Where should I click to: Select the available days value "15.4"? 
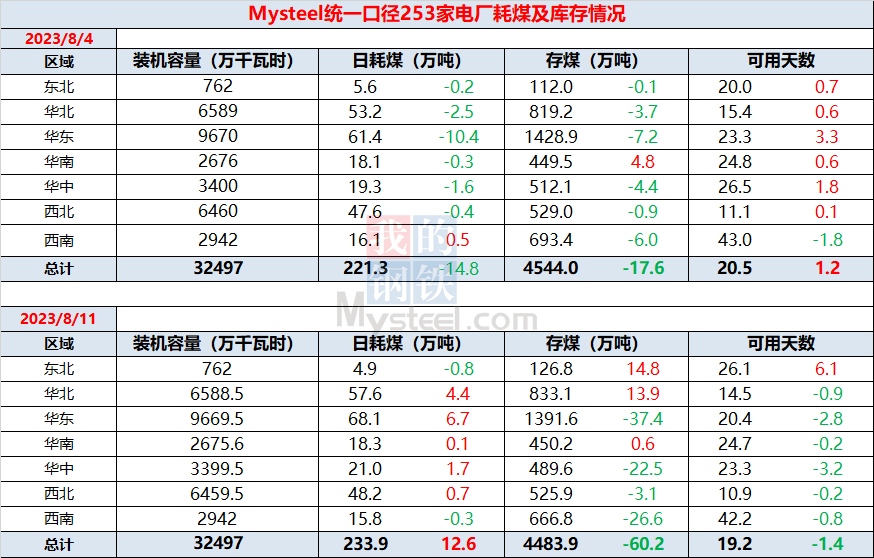click(x=735, y=112)
